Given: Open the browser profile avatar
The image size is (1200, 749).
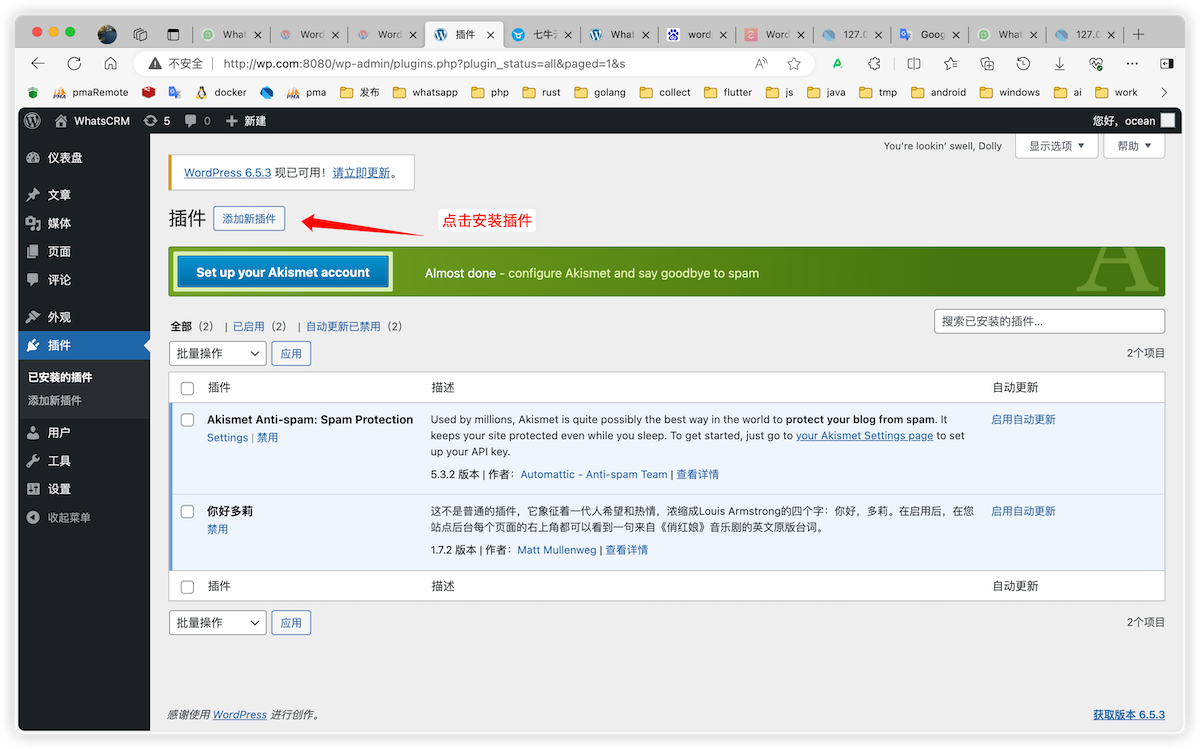Looking at the screenshot, I should pyautogui.click(x=107, y=34).
